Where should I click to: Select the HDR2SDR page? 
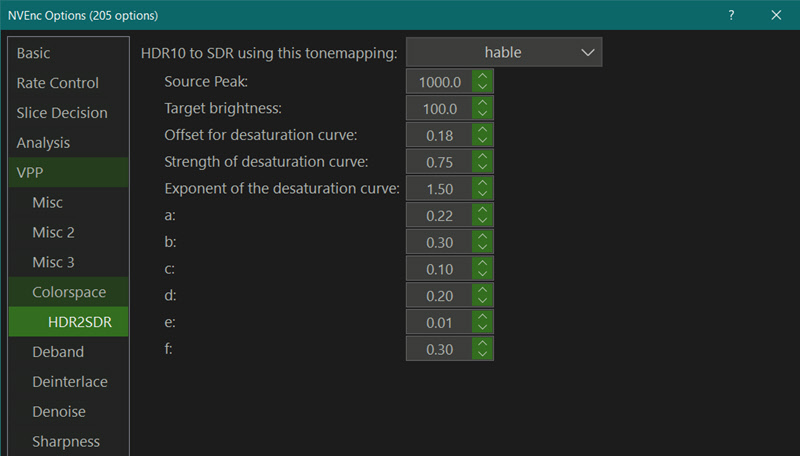68,322
